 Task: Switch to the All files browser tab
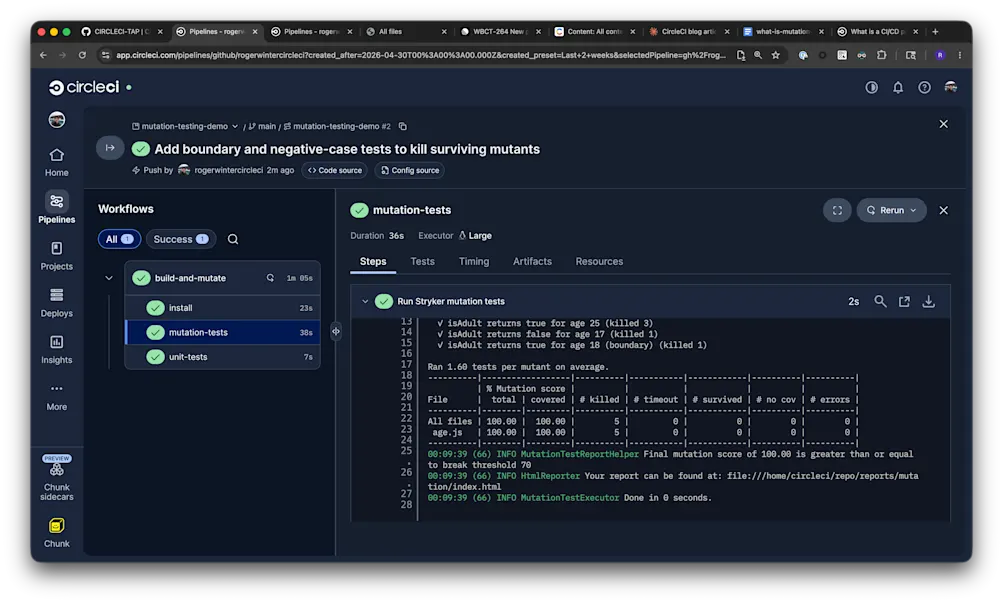pyautogui.click(x=406, y=31)
